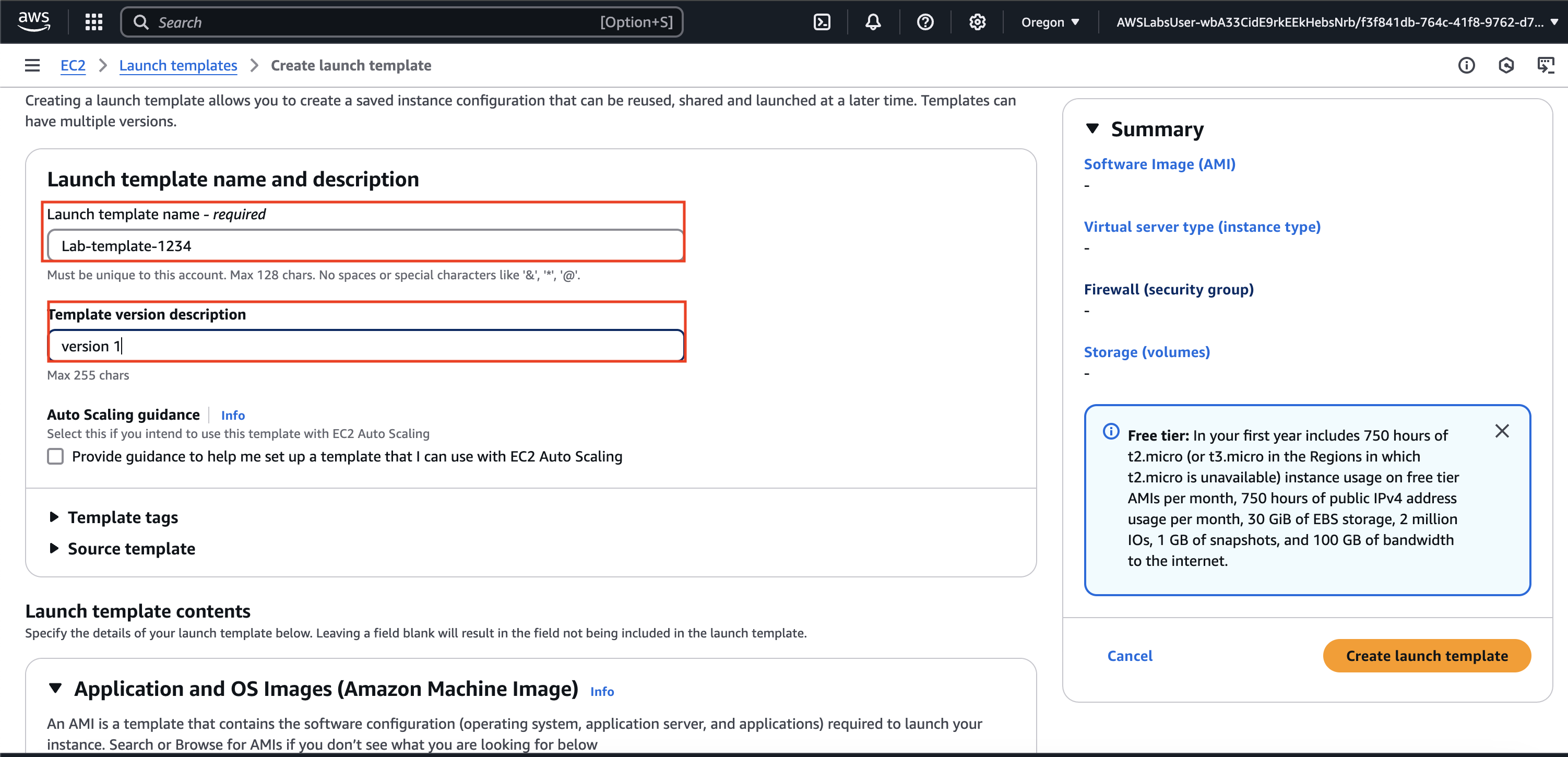Click Create launch template button
The image size is (1568, 757).
(1427, 656)
